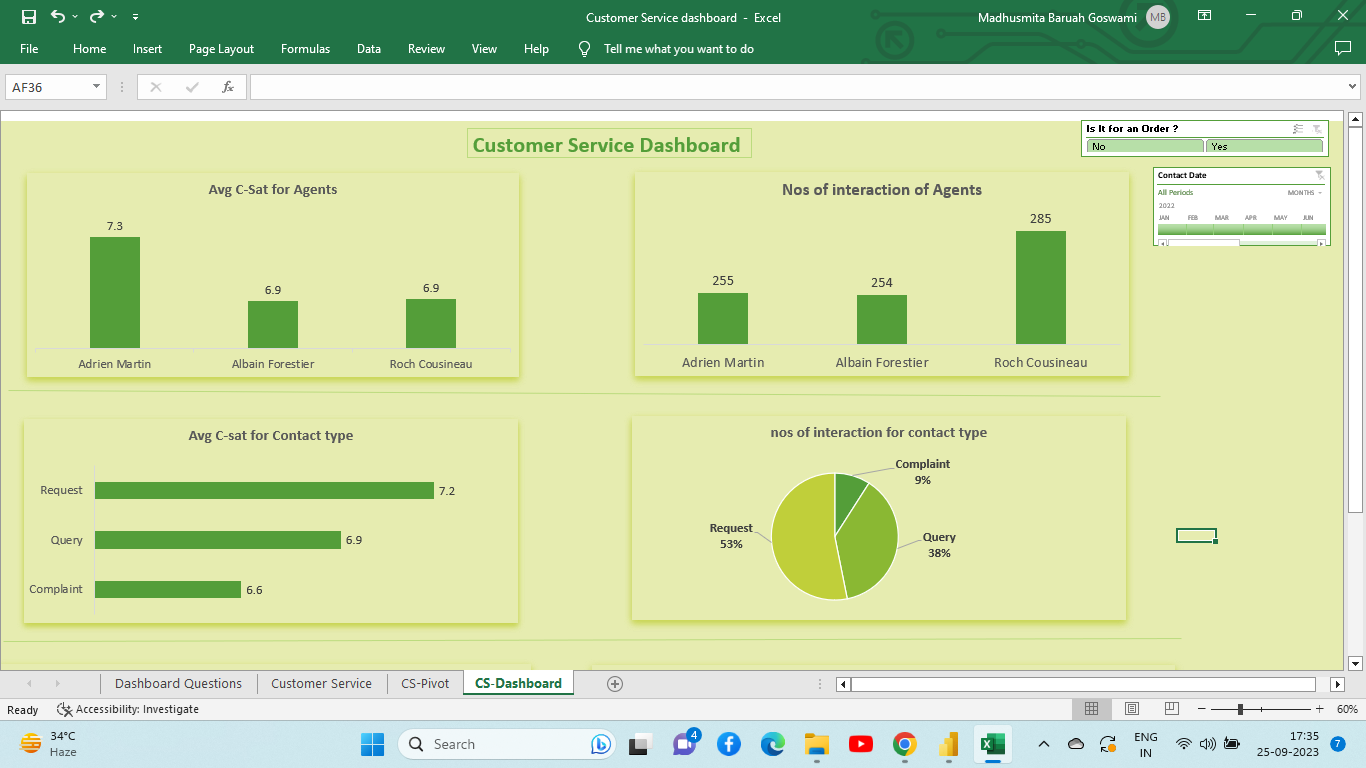Click 'Tell me what you want to do' search

[x=679, y=48]
